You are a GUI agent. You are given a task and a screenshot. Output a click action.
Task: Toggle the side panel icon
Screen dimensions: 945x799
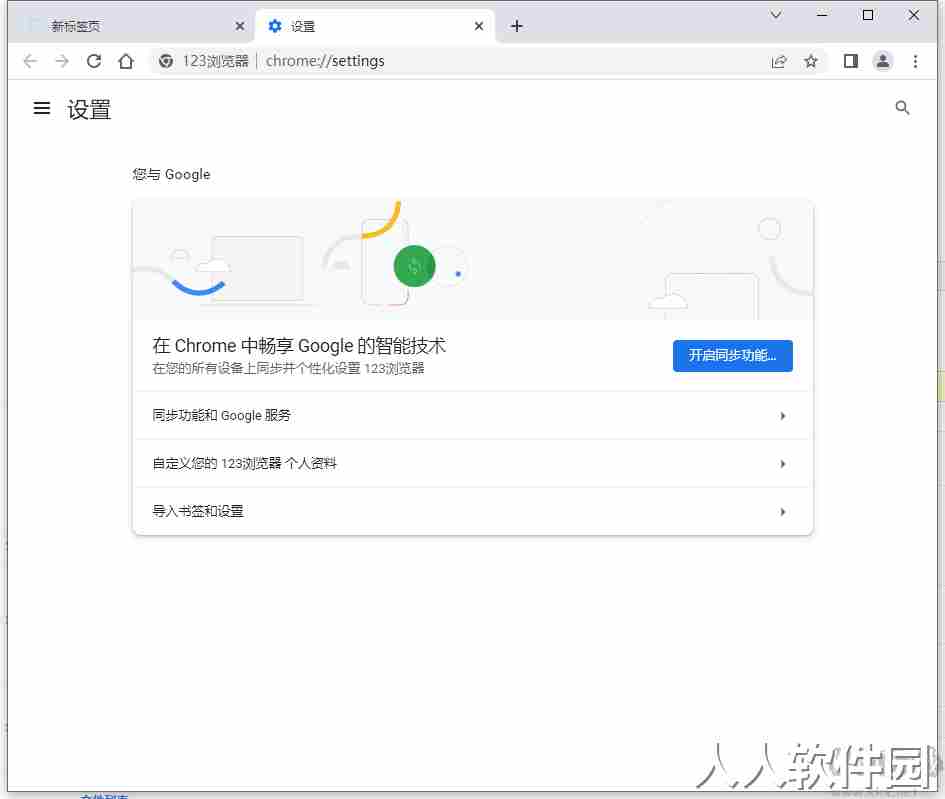(850, 61)
